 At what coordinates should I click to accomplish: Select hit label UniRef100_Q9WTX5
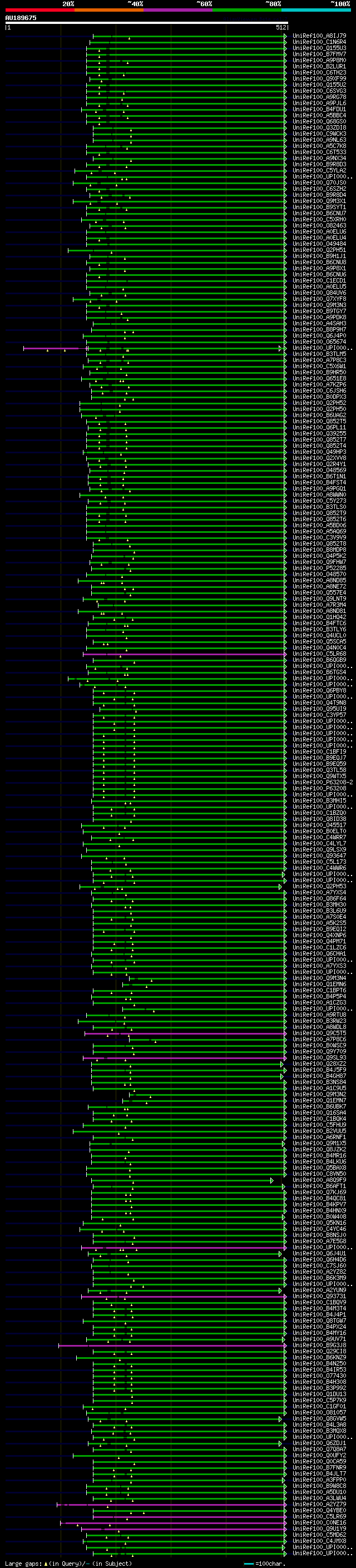pyautogui.click(x=319, y=776)
